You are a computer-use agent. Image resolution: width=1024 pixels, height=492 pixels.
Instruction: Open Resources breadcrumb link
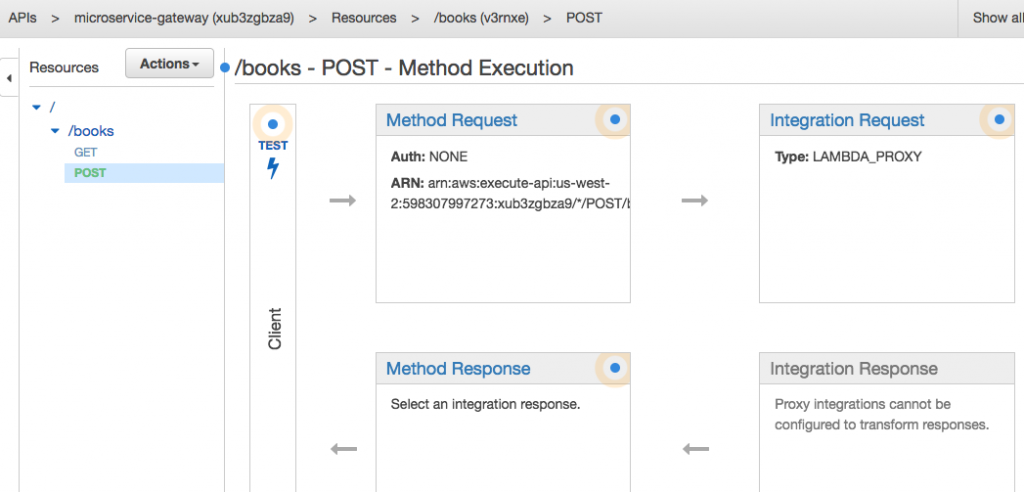pyautogui.click(x=364, y=18)
